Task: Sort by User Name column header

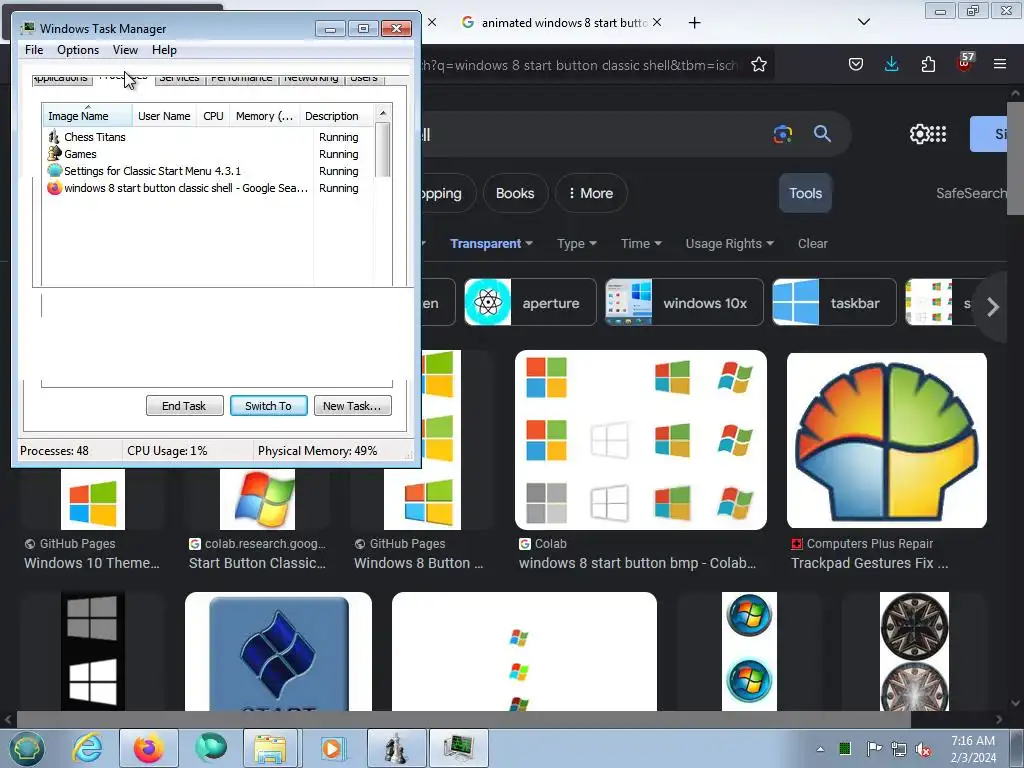Action: 164,116
